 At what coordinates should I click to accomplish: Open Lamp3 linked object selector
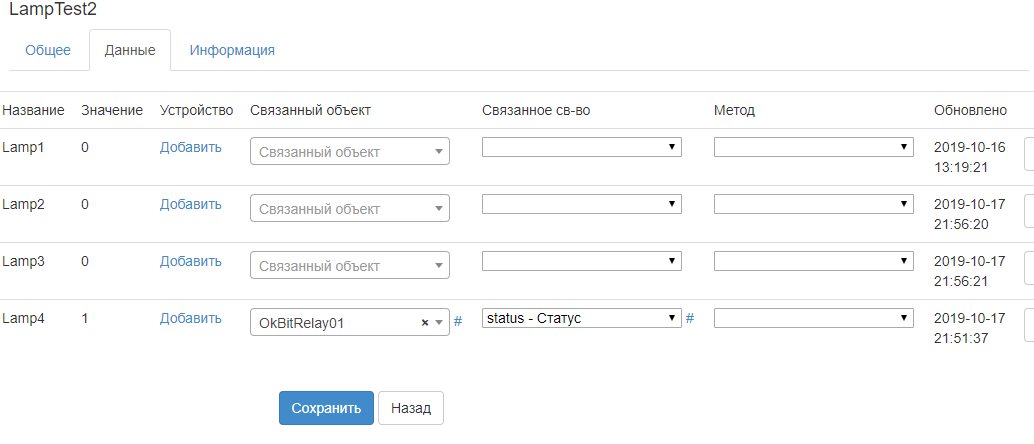tap(349, 266)
